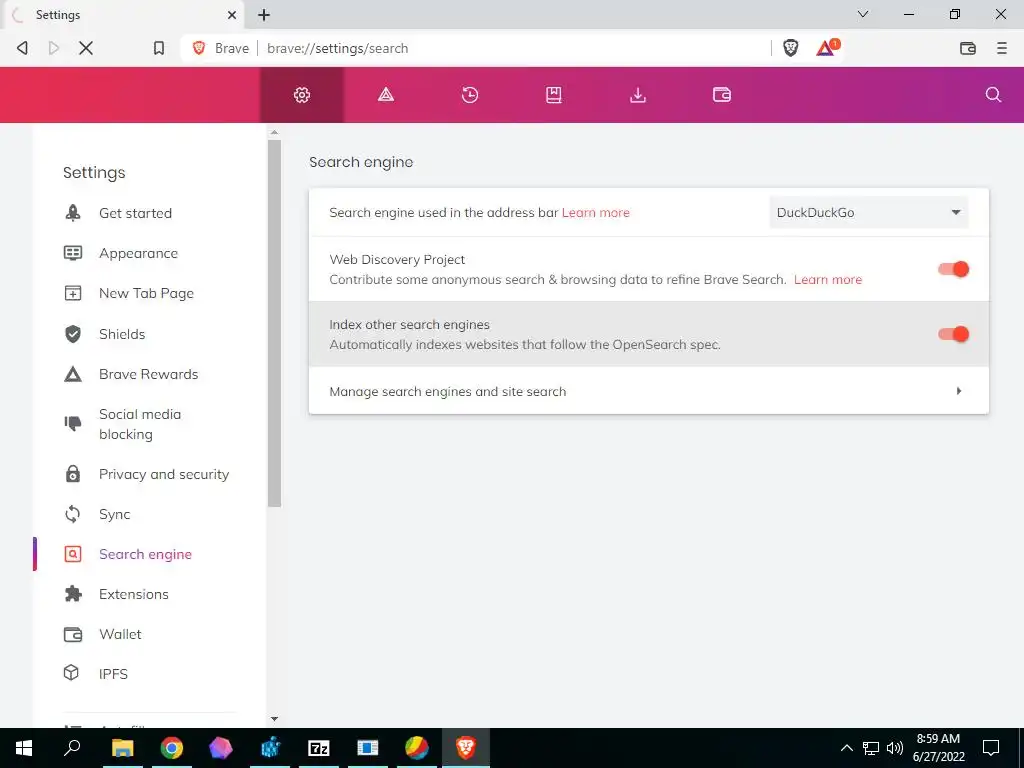Click Learn more link for Web Discovery Project
The height and width of the screenshot is (768, 1024).
coord(827,280)
